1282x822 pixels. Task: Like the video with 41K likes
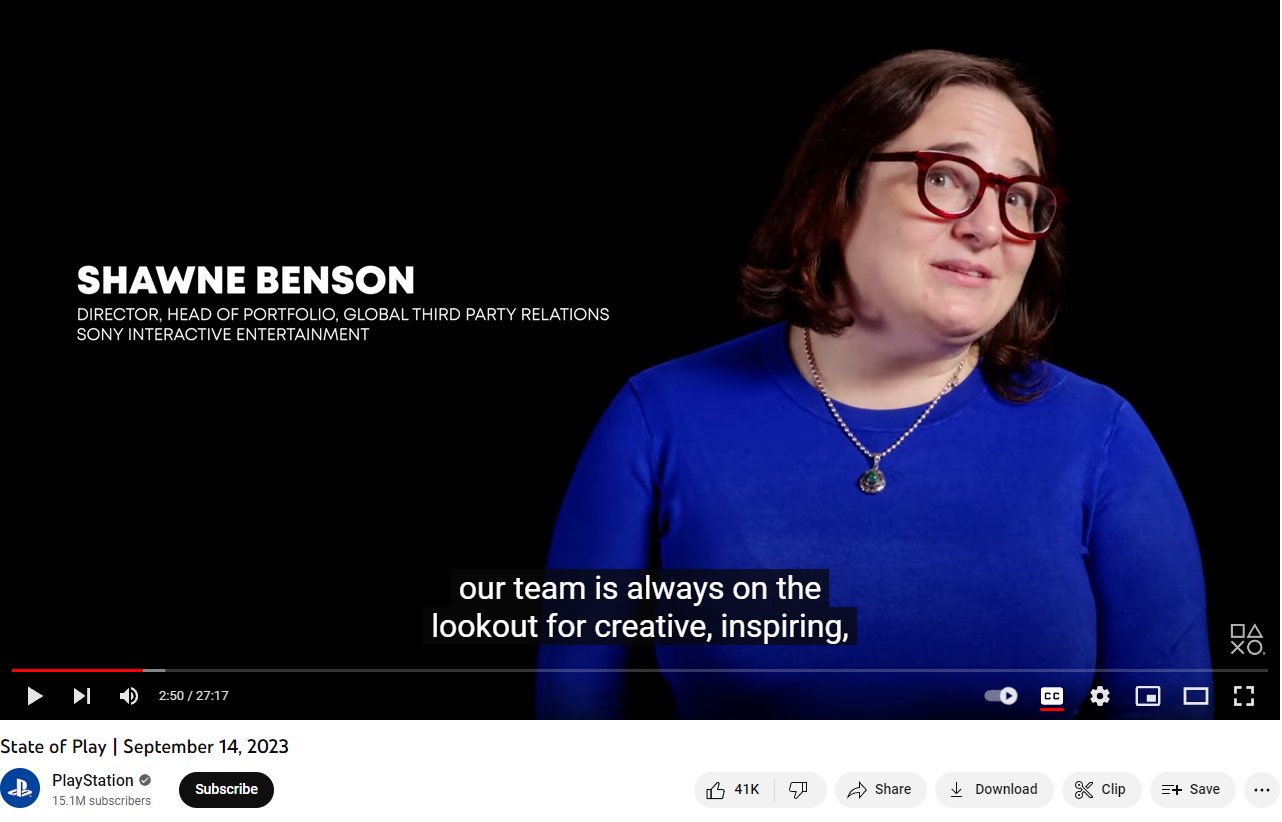pos(734,790)
